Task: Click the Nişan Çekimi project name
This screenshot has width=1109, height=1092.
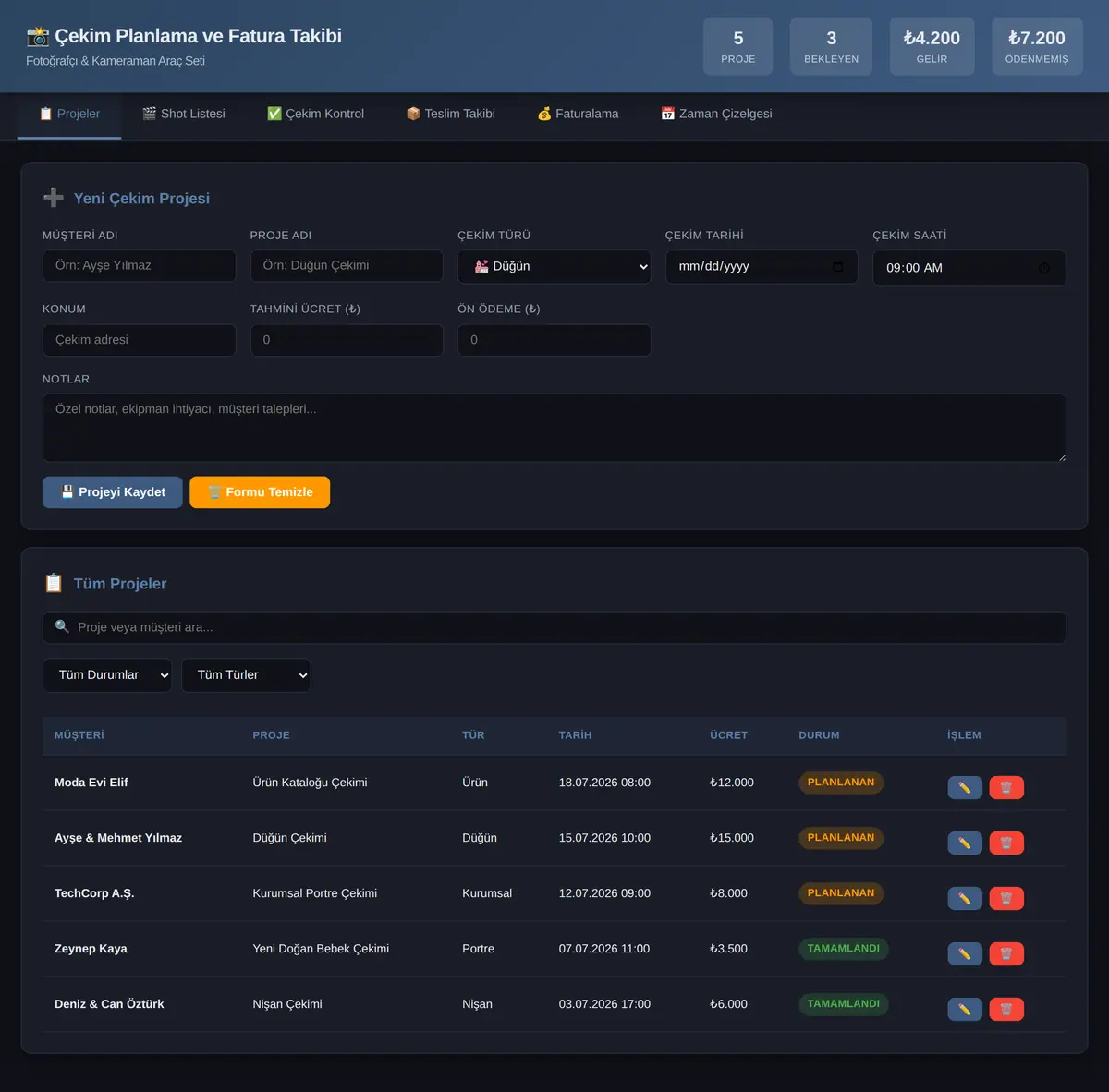Action: pyautogui.click(x=287, y=1004)
